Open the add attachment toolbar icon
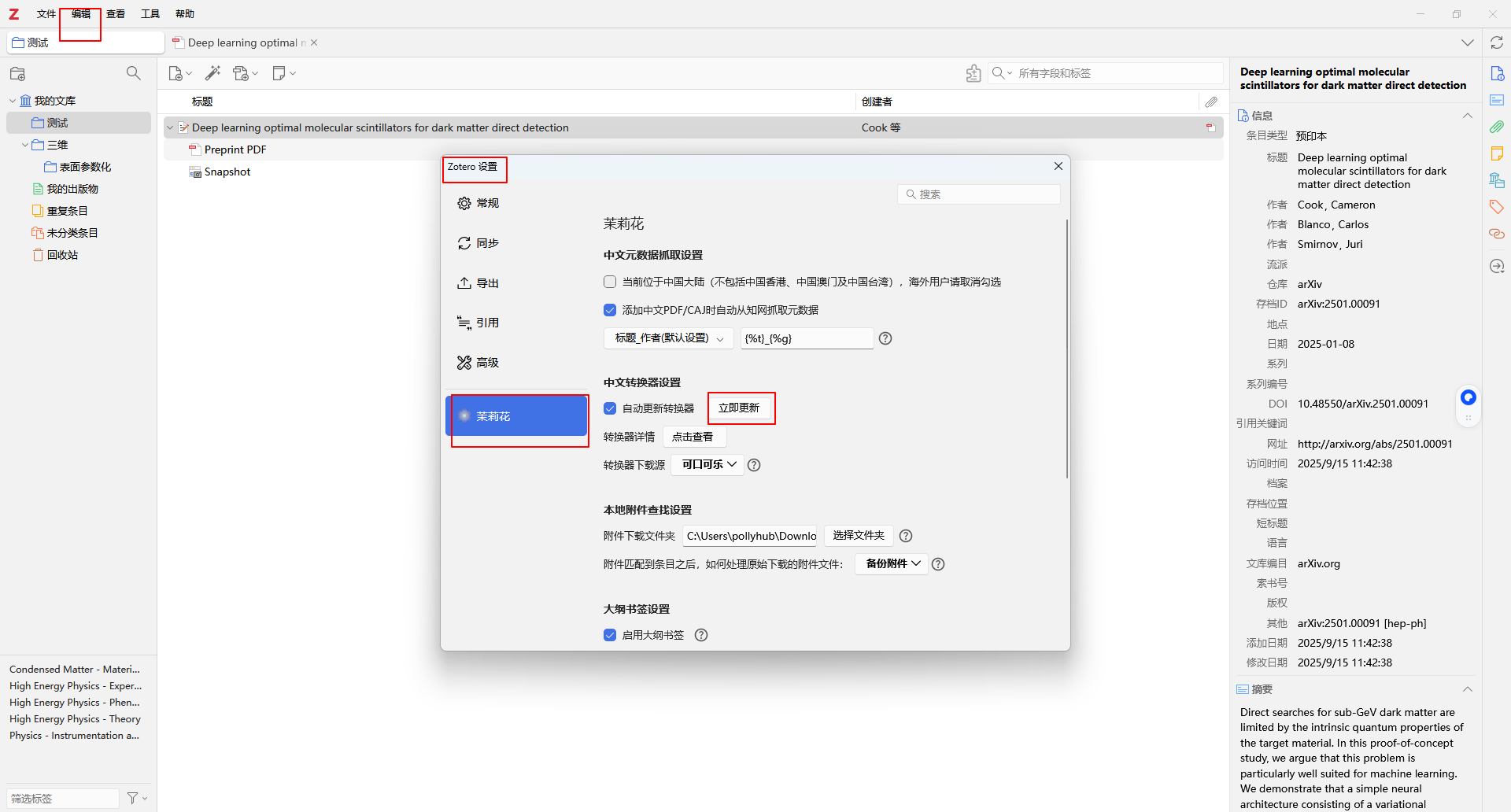The height and width of the screenshot is (812, 1511). pyautogui.click(x=246, y=73)
